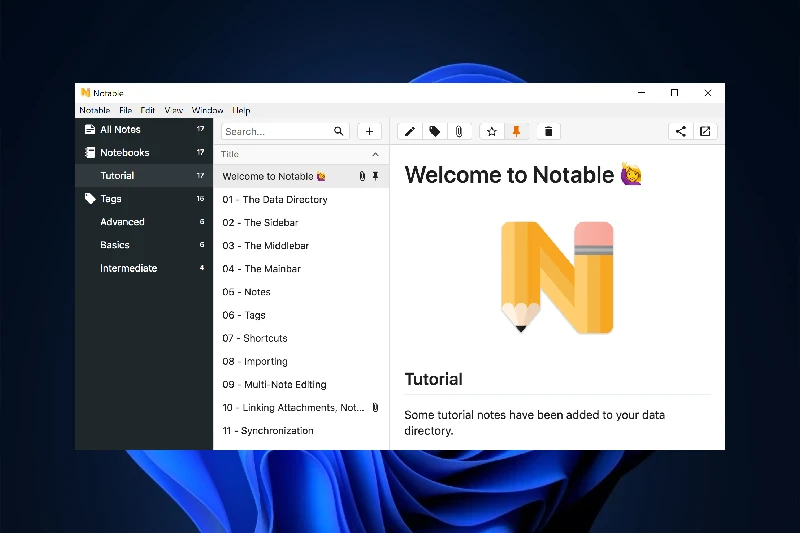Open note '03 - The Middlebar'
This screenshot has width=800, height=533.
[301, 245]
